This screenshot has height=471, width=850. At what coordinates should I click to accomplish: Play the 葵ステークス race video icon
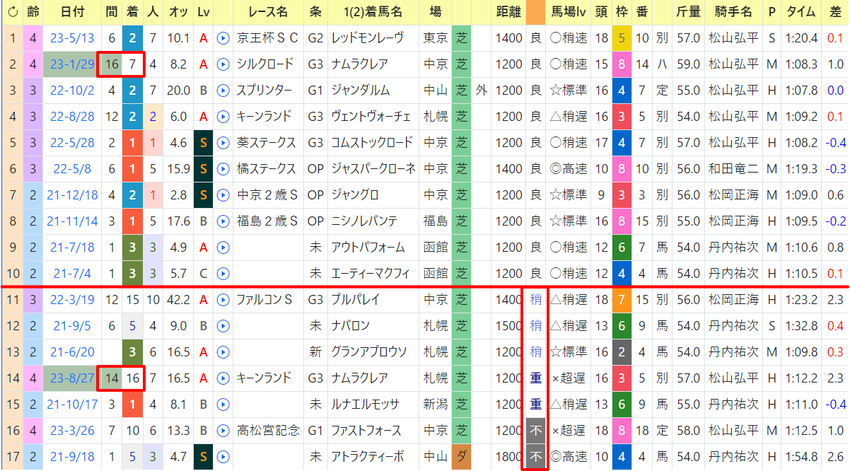pos(223,143)
